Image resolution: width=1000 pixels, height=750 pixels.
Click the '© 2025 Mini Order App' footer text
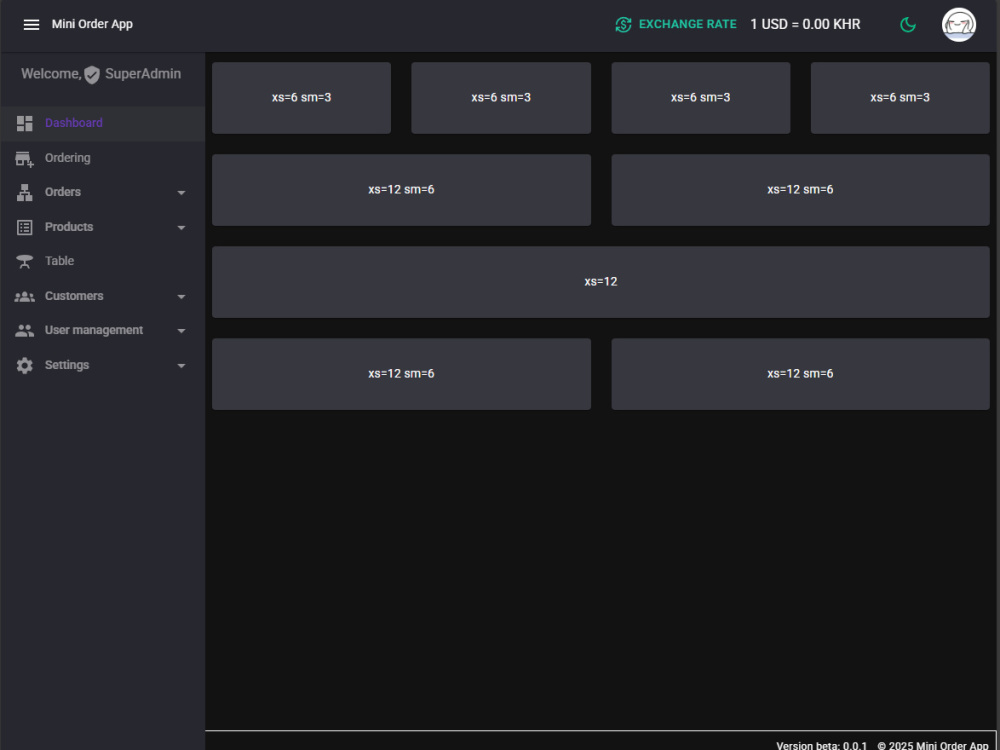click(x=933, y=746)
